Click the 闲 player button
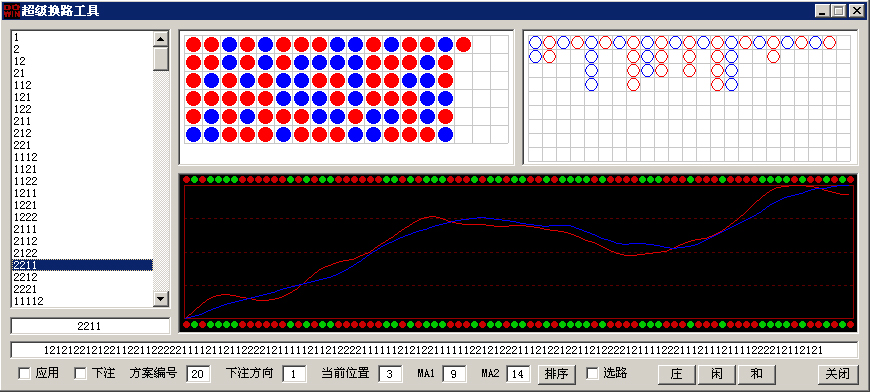The height and width of the screenshot is (392, 870). (717, 374)
